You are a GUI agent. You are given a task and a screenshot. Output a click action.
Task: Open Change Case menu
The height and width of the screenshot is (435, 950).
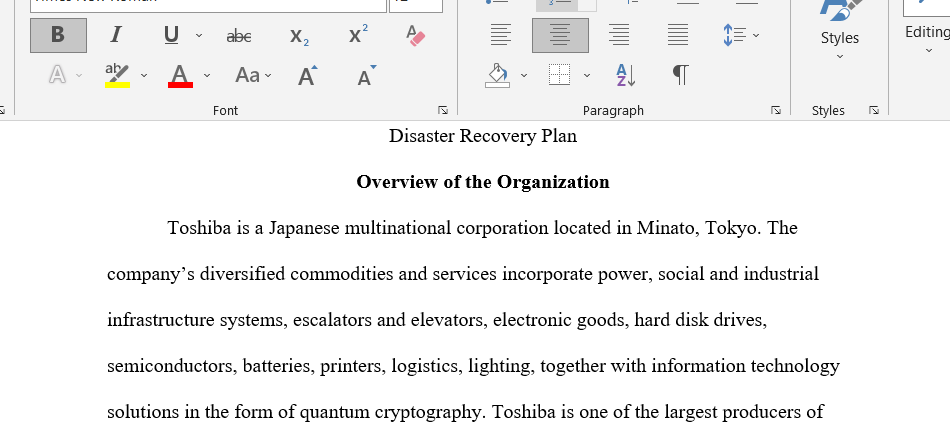coord(253,76)
